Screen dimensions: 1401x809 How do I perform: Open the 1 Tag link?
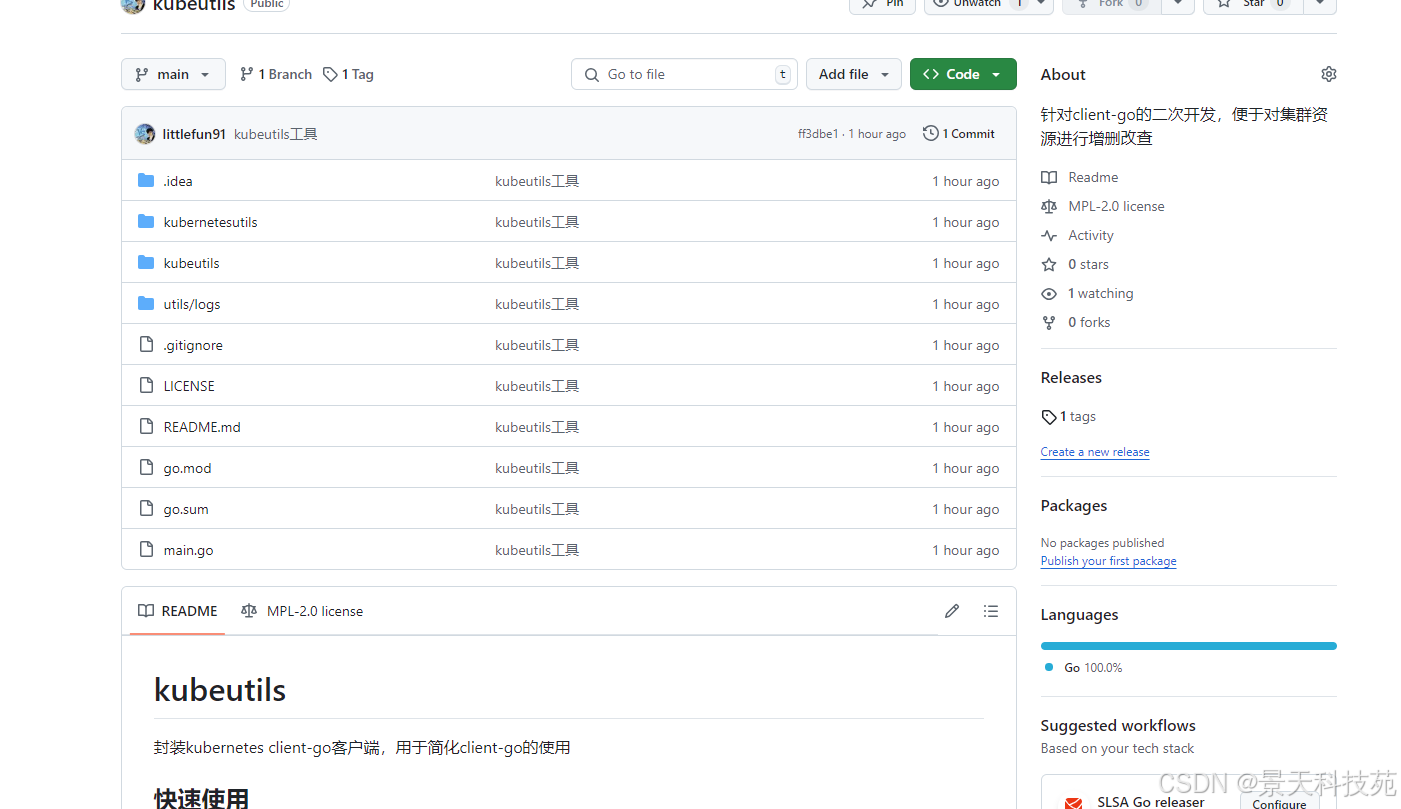(x=348, y=74)
